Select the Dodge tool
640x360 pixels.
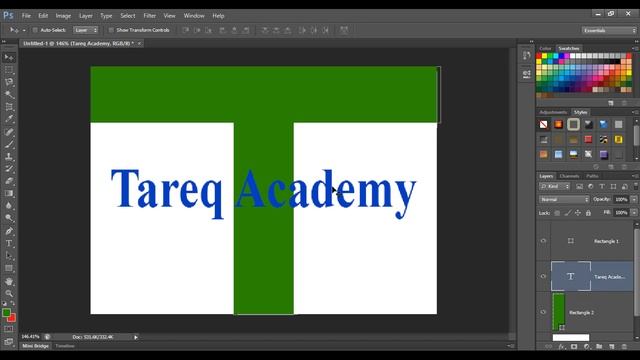click(x=9, y=218)
